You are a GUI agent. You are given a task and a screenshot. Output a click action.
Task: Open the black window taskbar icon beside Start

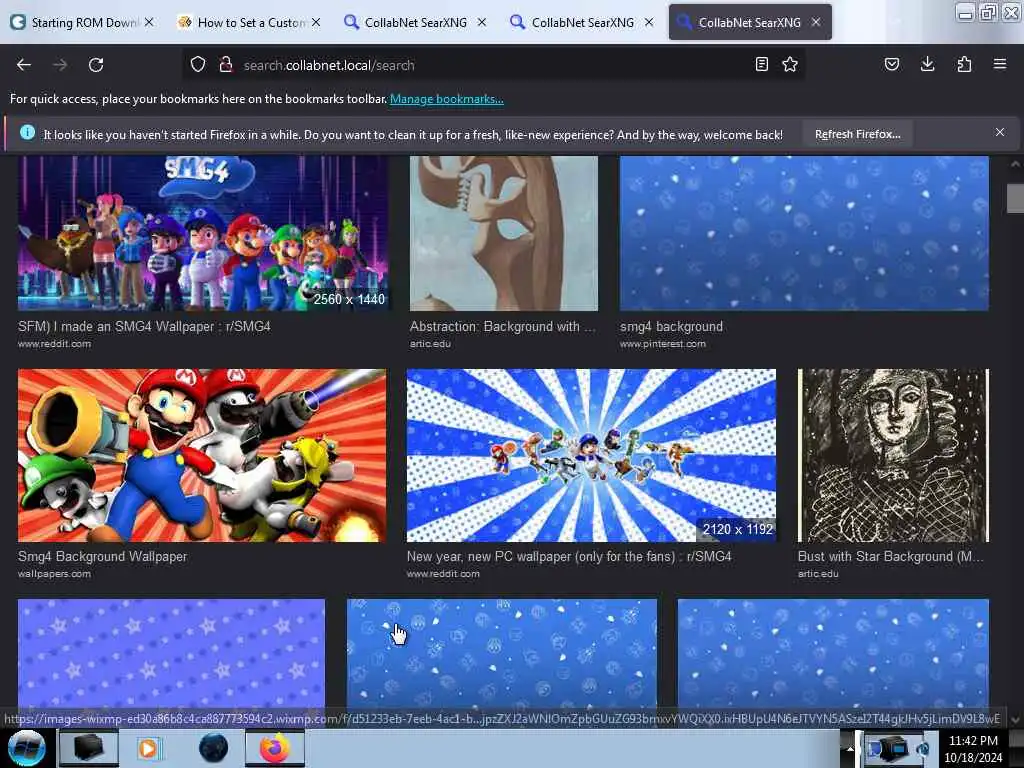coord(88,748)
